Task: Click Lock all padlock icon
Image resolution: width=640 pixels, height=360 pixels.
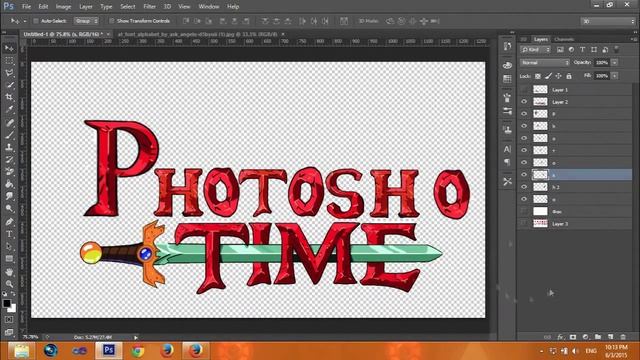Action: click(x=569, y=76)
